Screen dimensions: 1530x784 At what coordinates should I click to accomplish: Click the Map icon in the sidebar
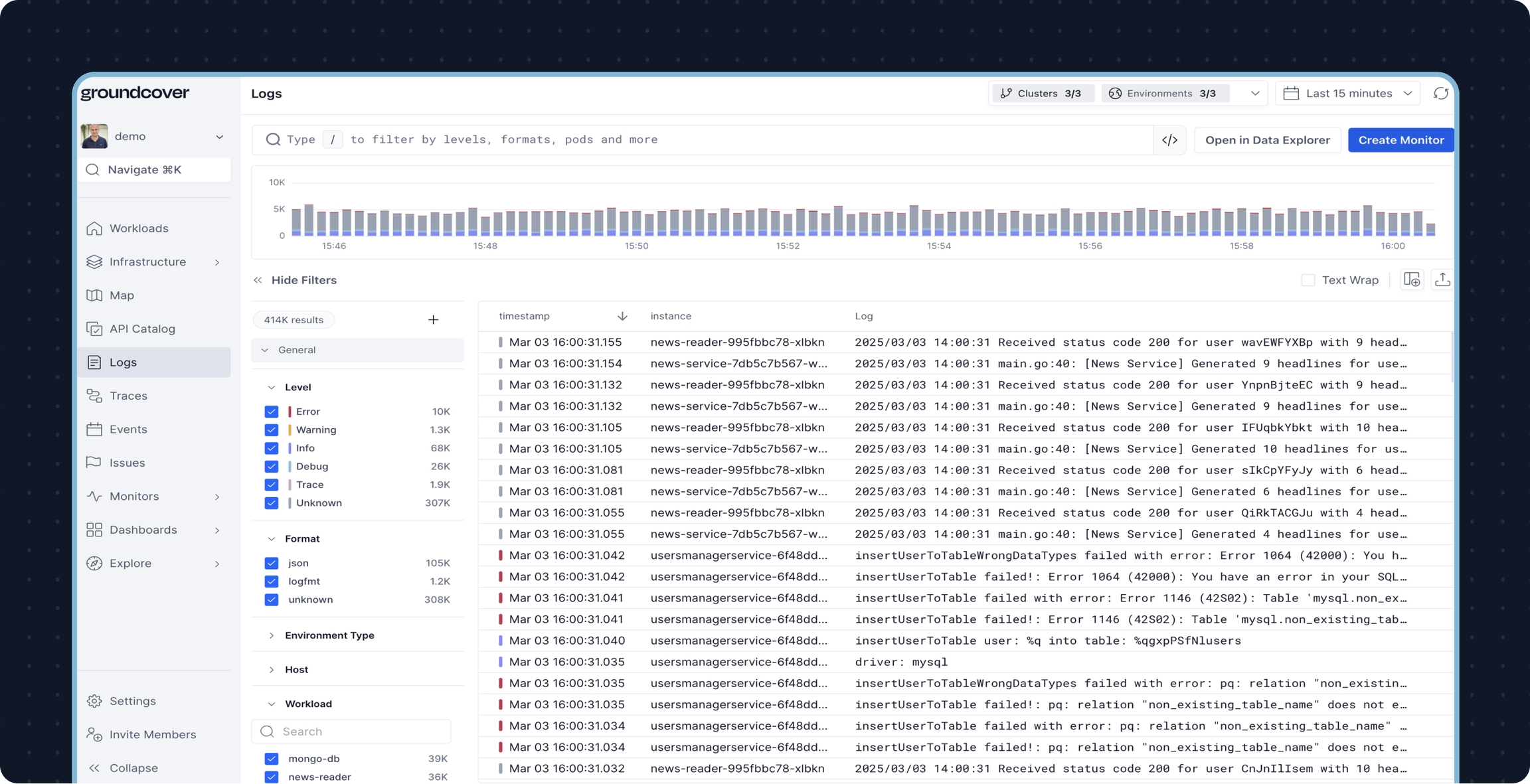coord(95,295)
